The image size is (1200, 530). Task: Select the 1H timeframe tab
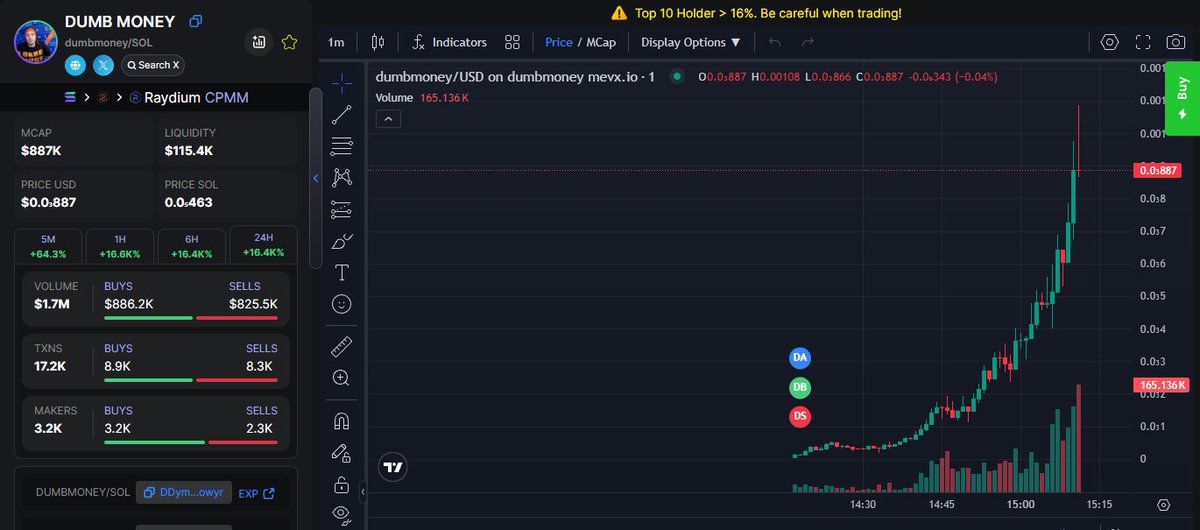[x=120, y=246]
